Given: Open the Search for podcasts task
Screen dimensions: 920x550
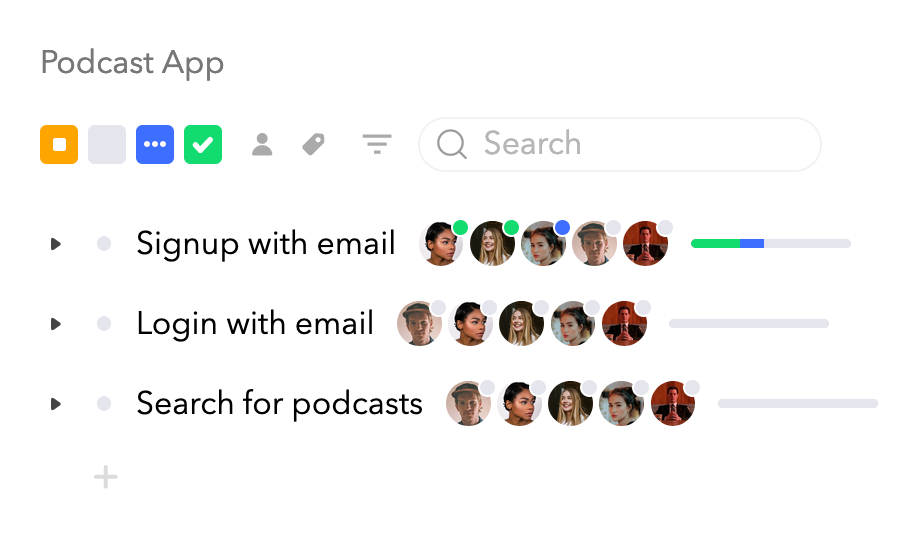Looking at the screenshot, I should pos(279,404).
